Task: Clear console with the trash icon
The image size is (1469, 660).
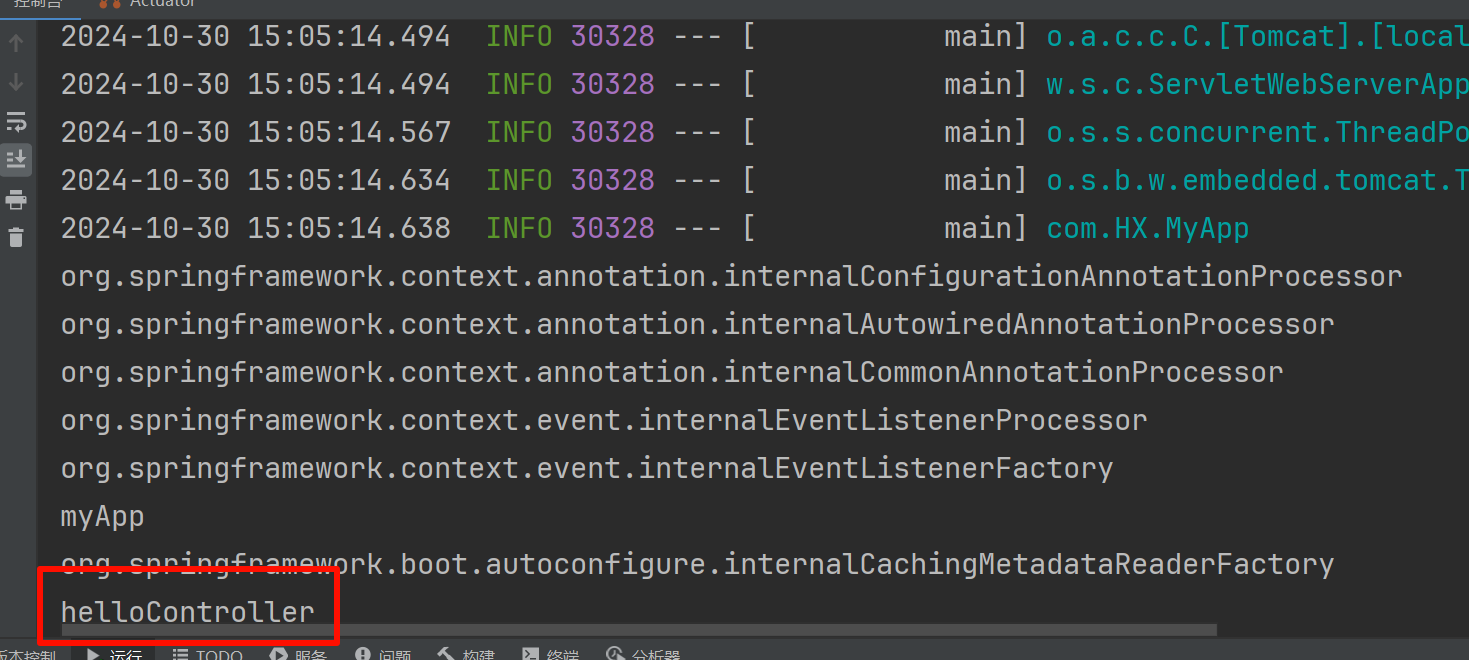Action: 16,238
